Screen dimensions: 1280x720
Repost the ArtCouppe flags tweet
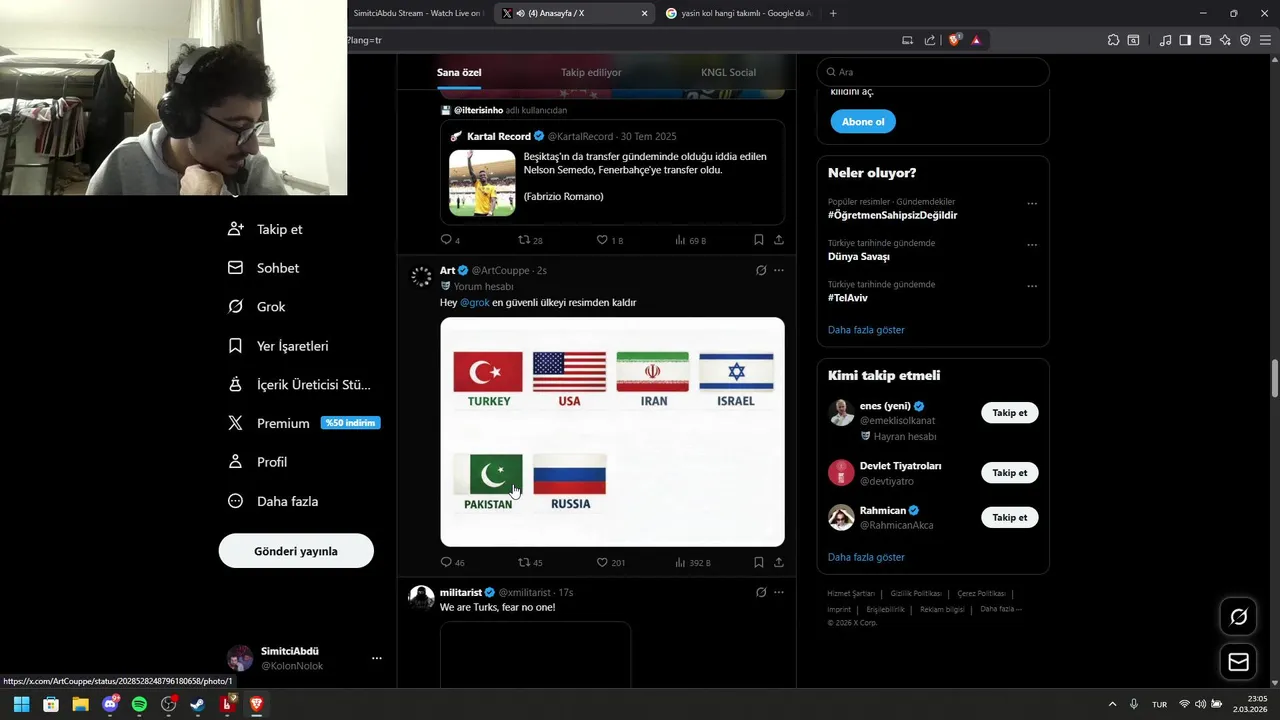(530, 562)
